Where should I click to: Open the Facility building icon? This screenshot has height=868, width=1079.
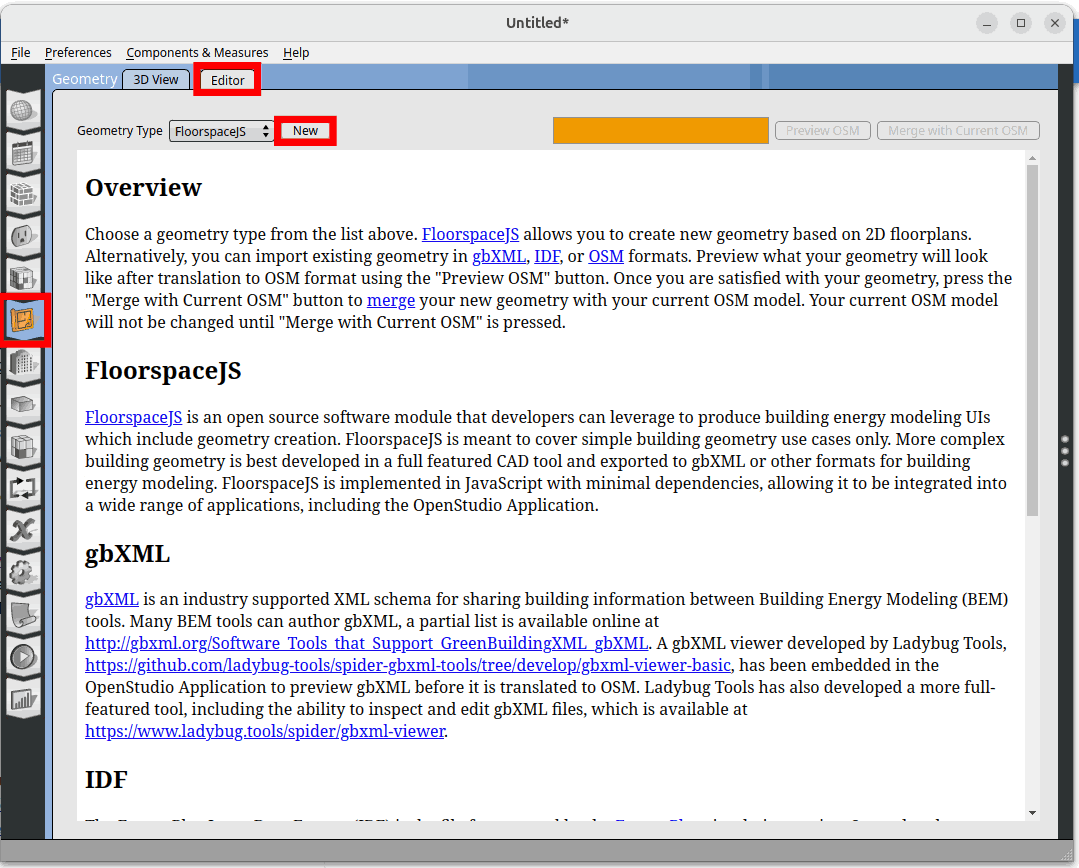(23, 362)
